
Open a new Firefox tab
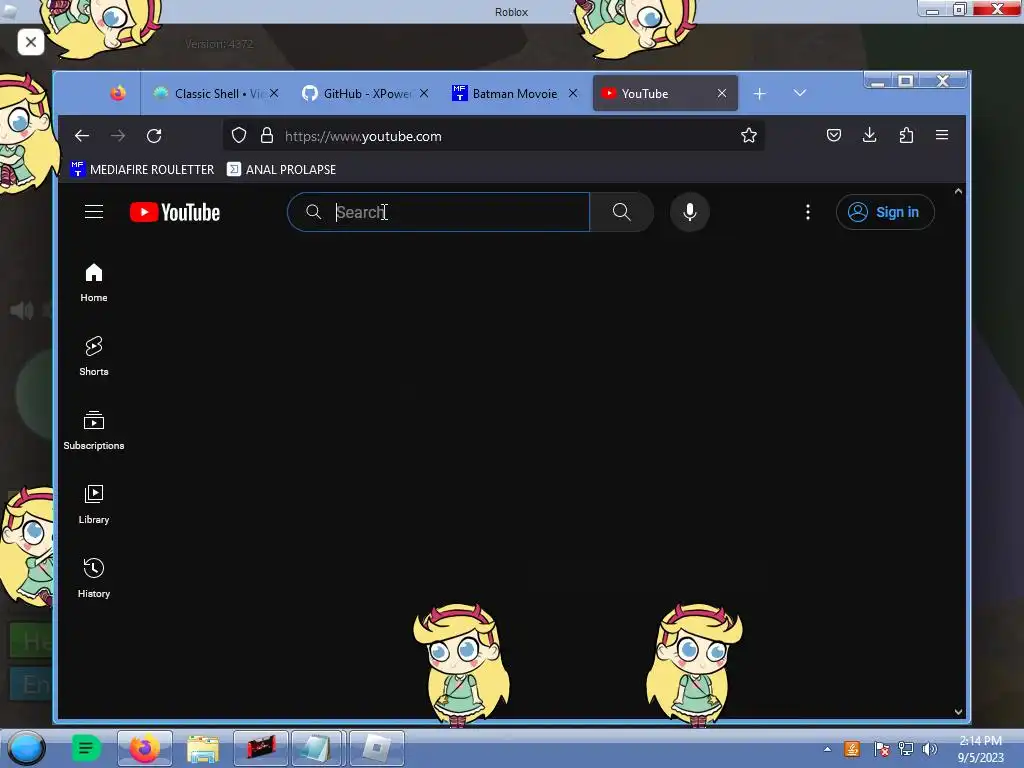760,94
